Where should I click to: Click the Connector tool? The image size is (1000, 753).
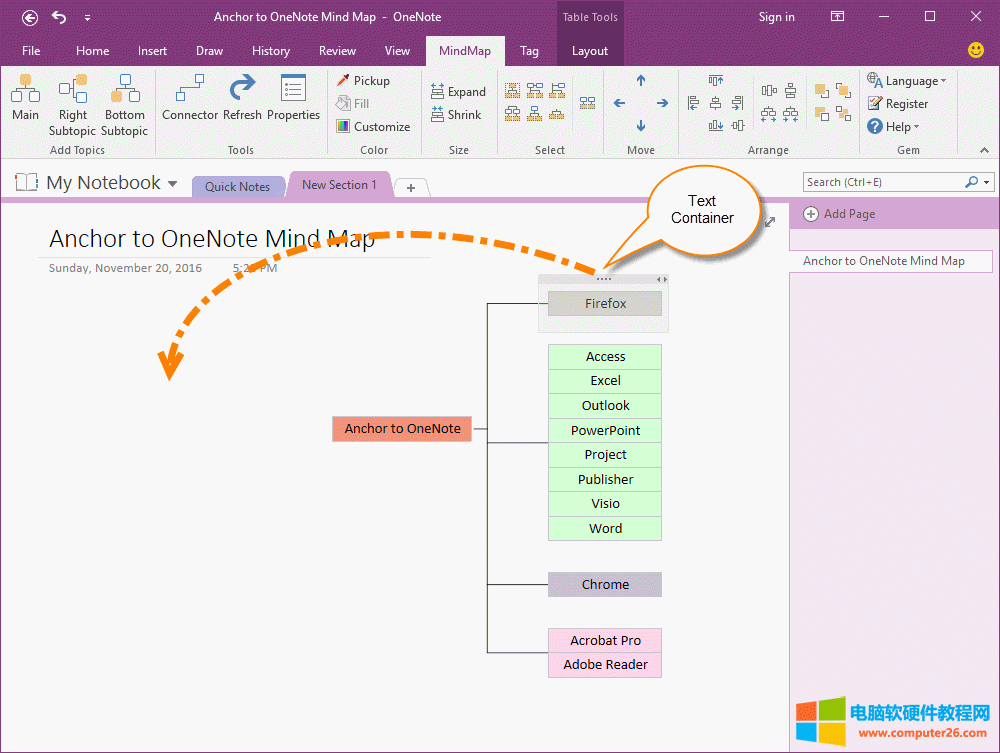(x=190, y=100)
